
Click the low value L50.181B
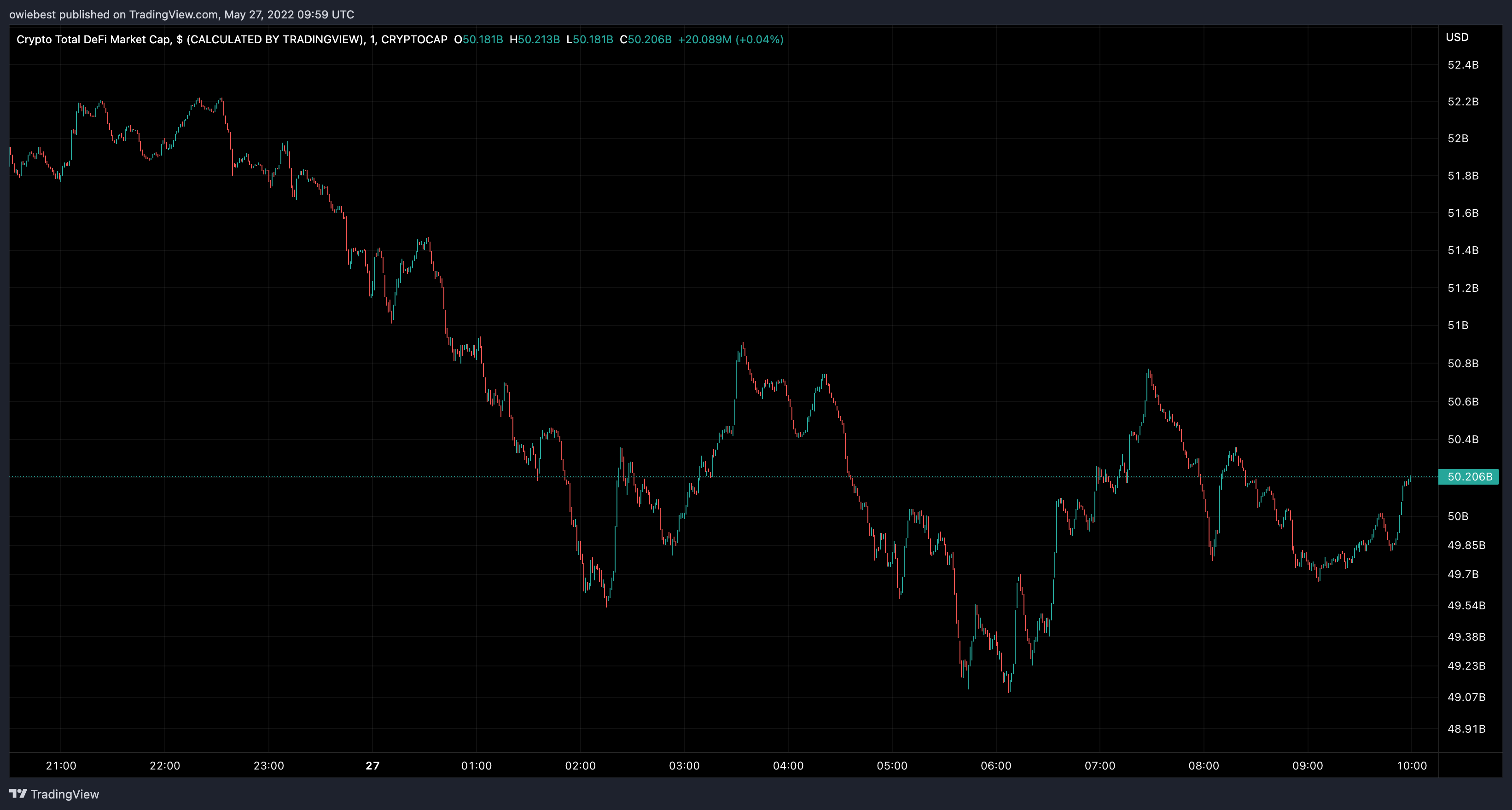589,39
